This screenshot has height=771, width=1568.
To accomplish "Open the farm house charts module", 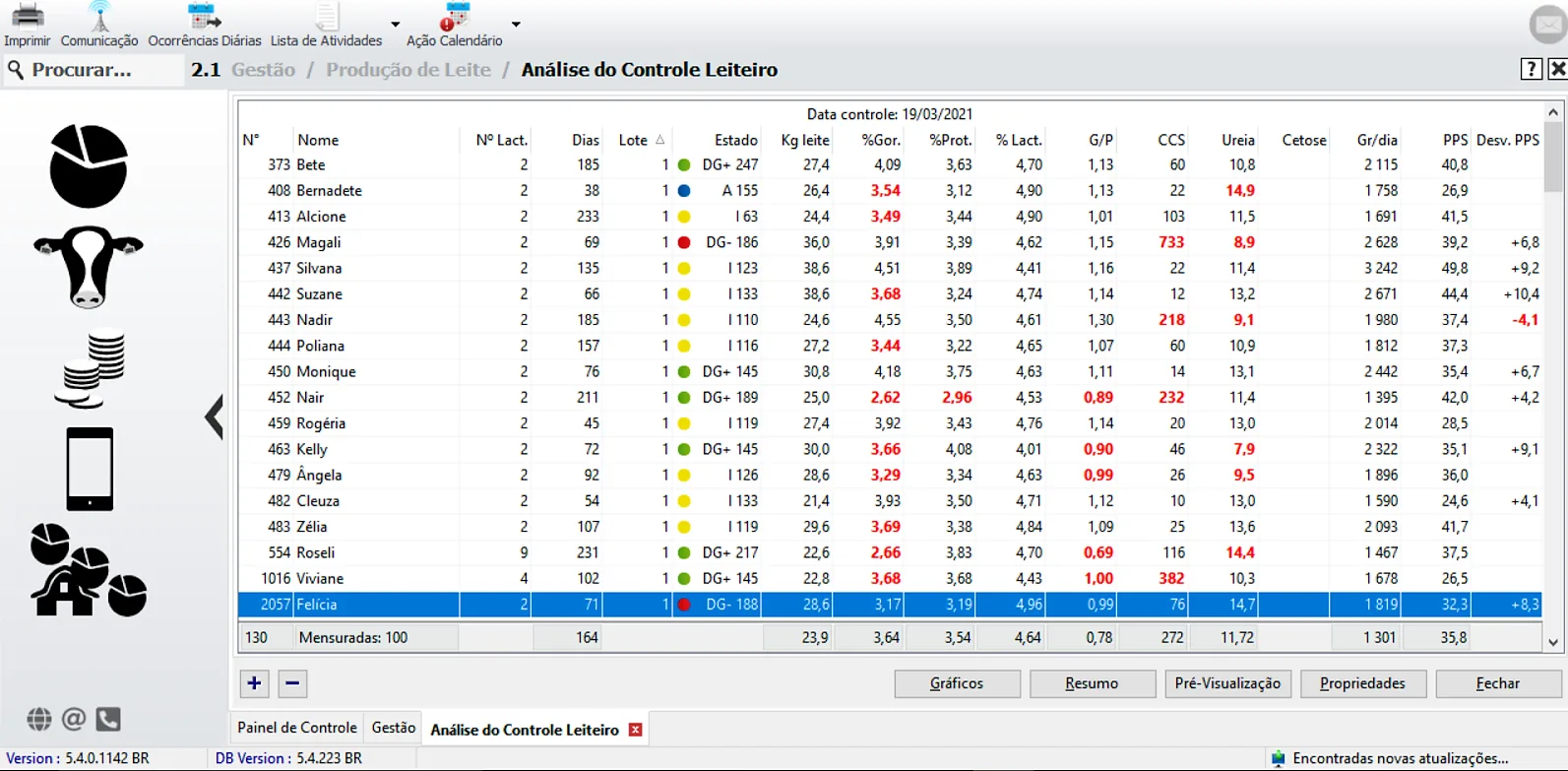I will (x=88, y=570).
